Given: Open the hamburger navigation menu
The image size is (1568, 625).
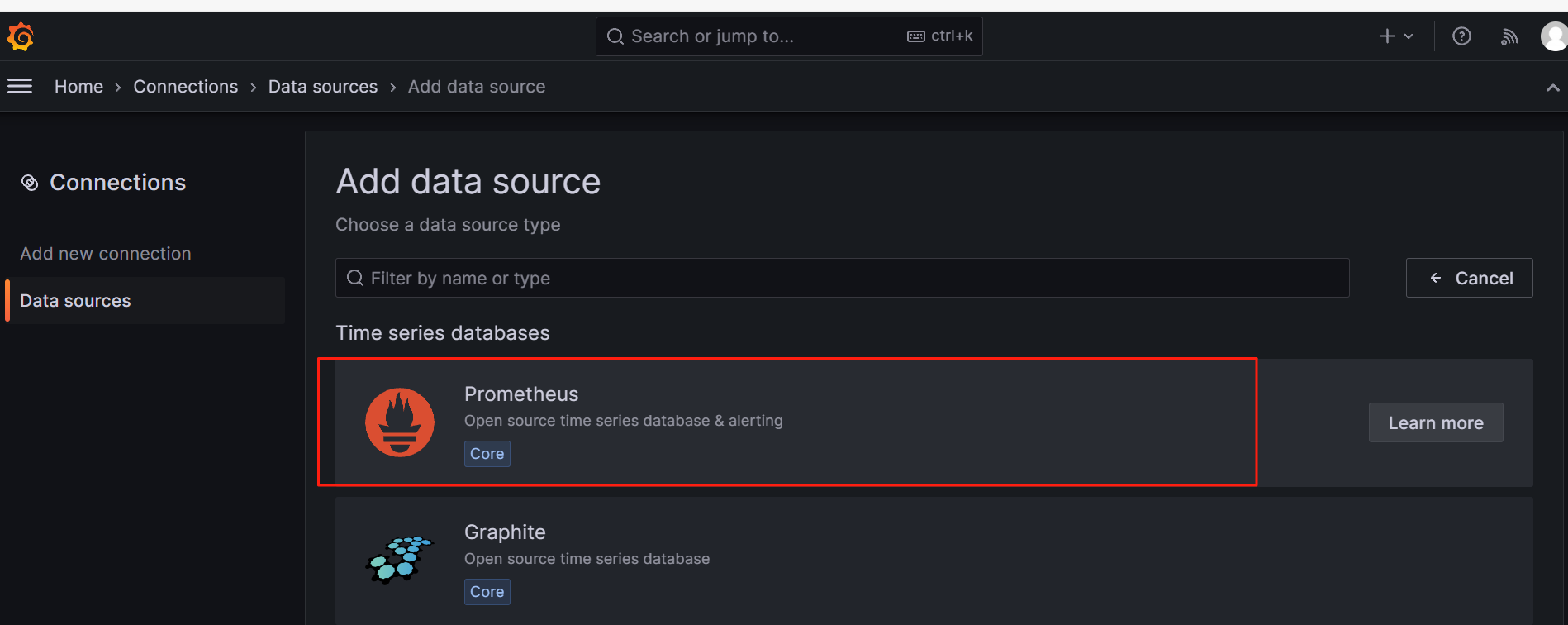Looking at the screenshot, I should 20,86.
